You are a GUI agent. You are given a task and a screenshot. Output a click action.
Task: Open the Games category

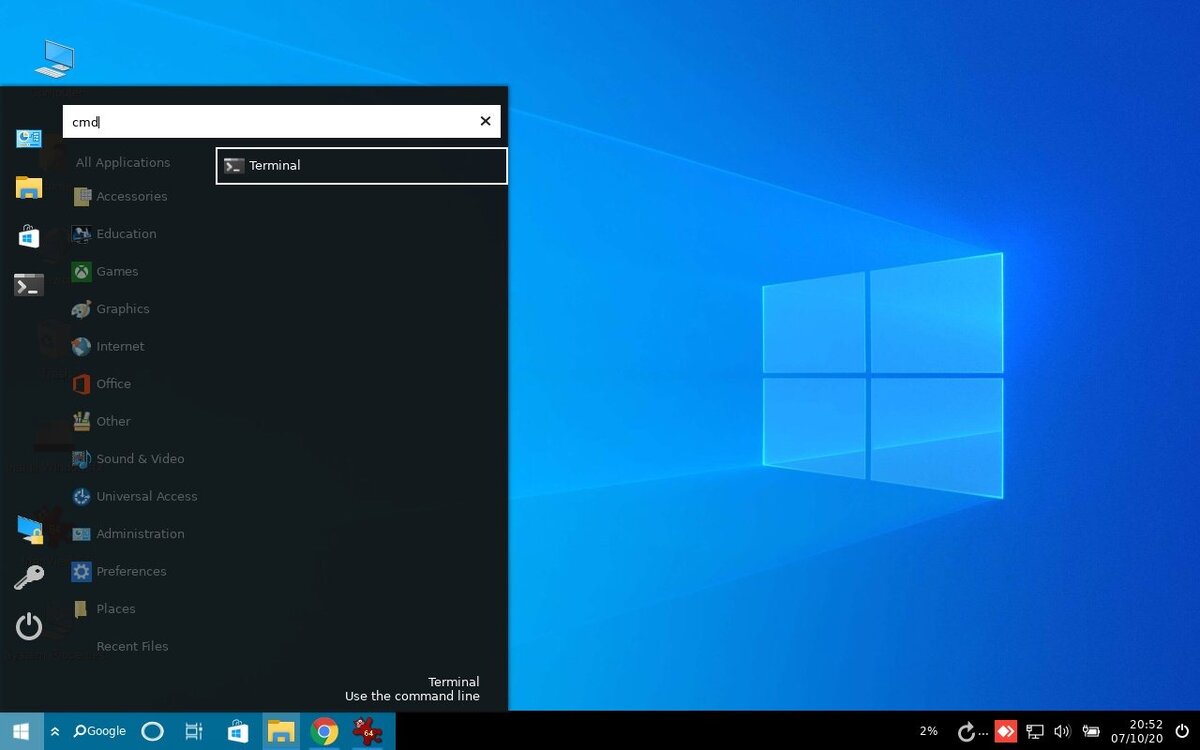[117, 272]
